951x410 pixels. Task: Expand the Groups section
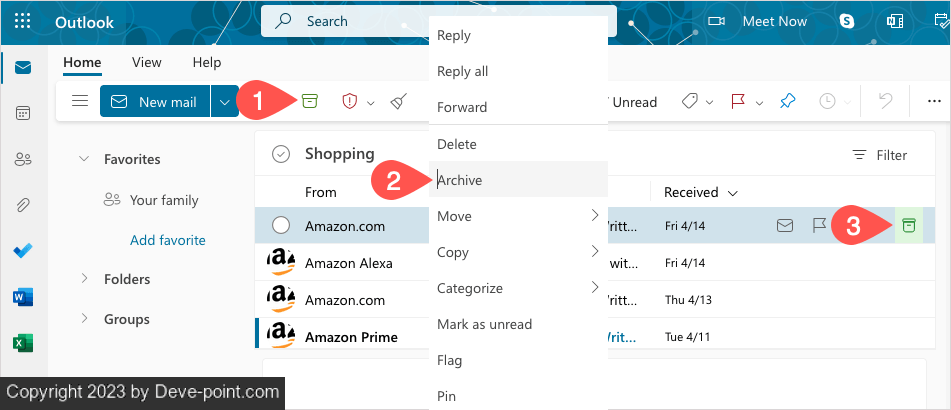pos(84,319)
